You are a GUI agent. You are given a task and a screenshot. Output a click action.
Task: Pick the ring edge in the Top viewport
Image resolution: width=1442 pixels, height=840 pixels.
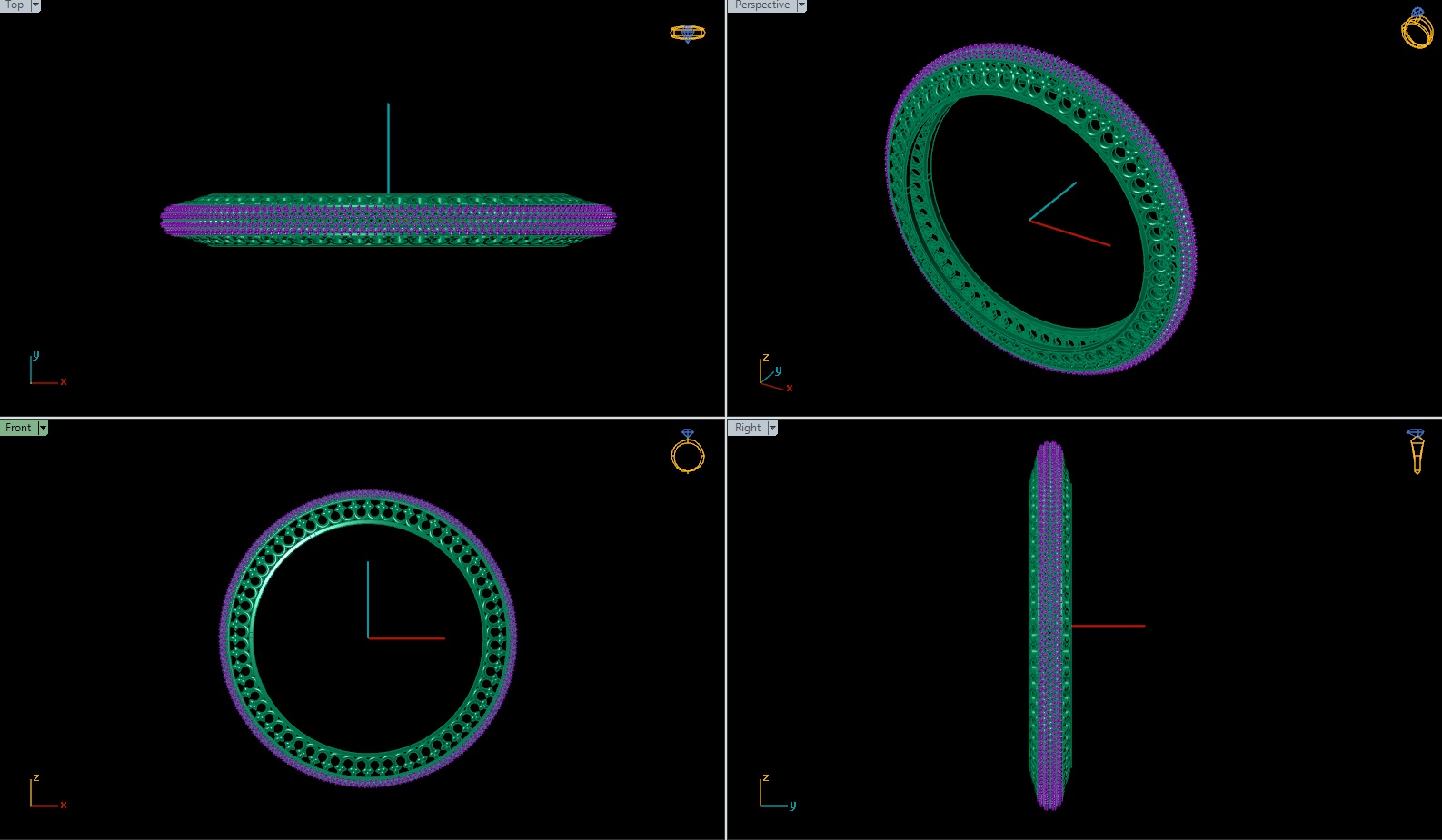(x=388, y=220)
